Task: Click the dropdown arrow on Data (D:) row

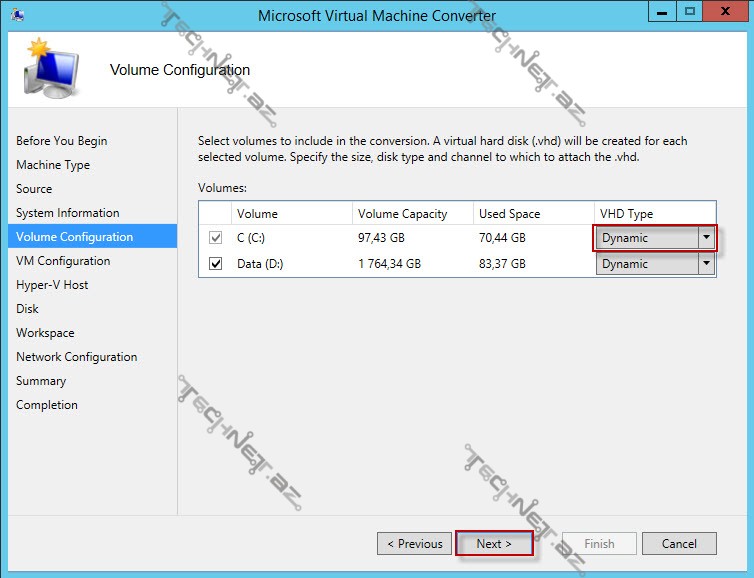Action: 707,264
